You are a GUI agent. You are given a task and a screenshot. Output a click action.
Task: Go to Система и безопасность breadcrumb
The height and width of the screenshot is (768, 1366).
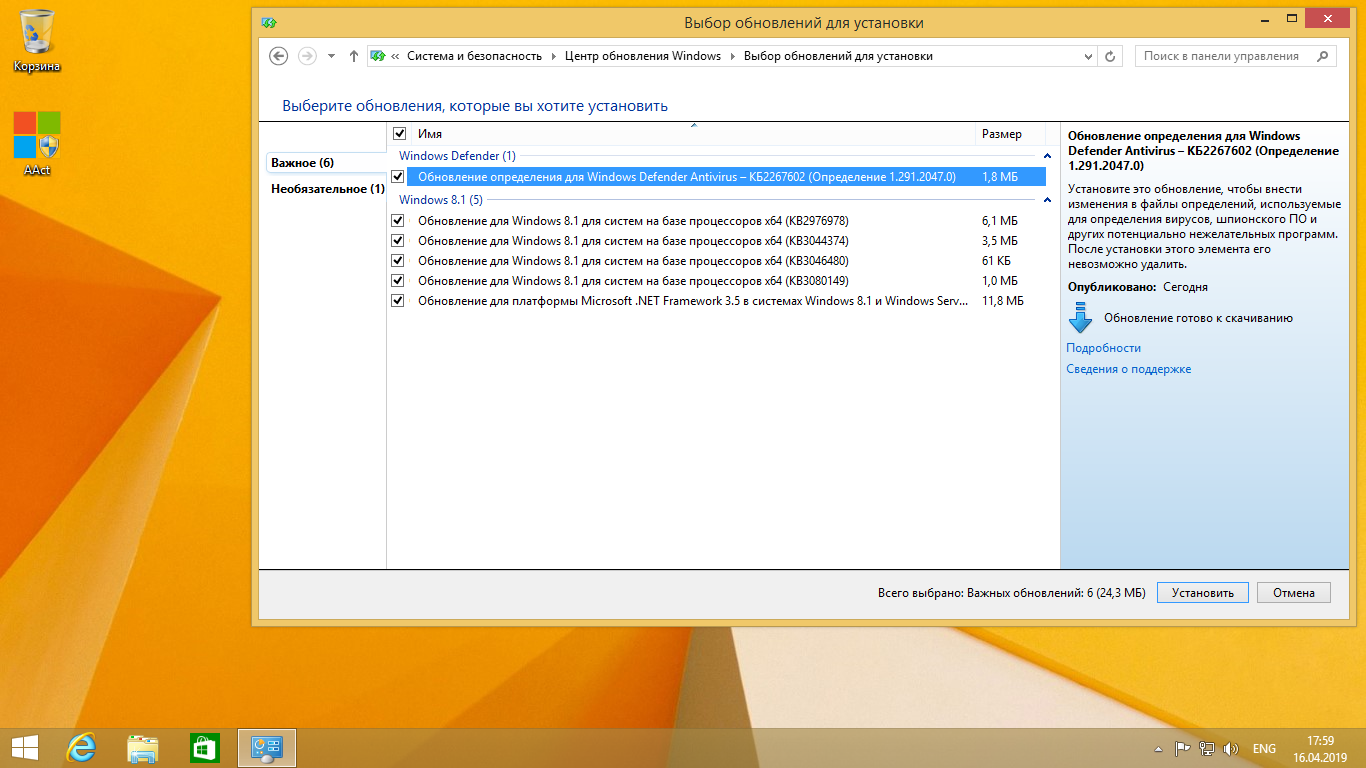point(474,56)
